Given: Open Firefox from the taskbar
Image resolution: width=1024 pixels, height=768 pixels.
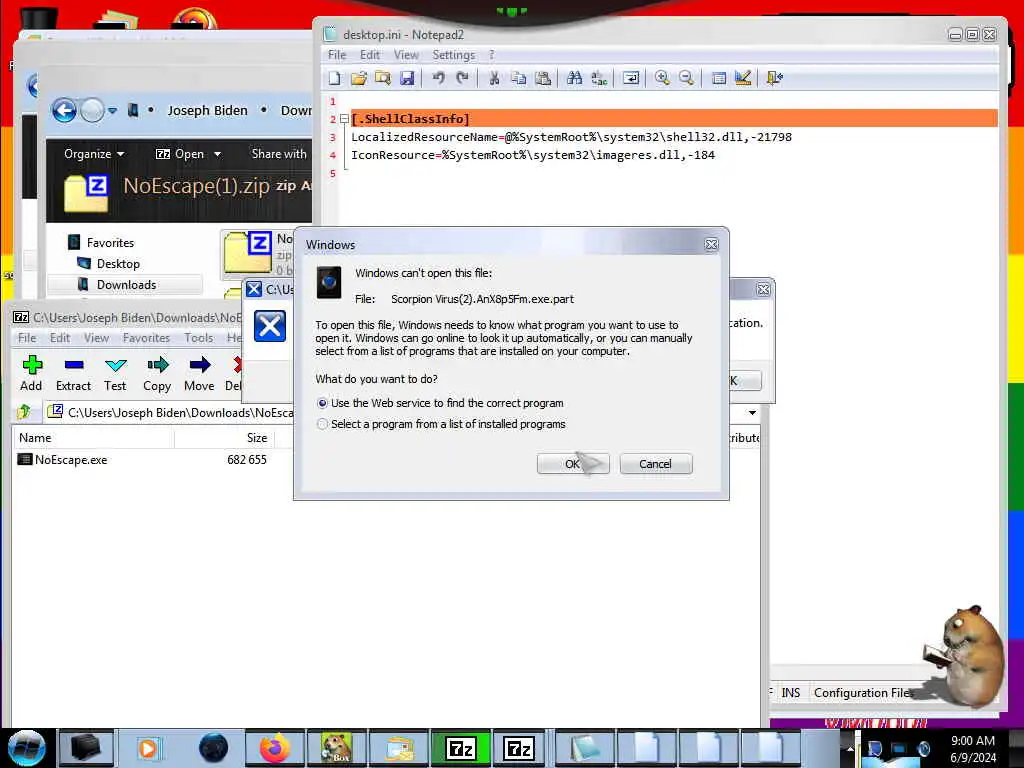Looking at the screenshot, I should [275, 748].
